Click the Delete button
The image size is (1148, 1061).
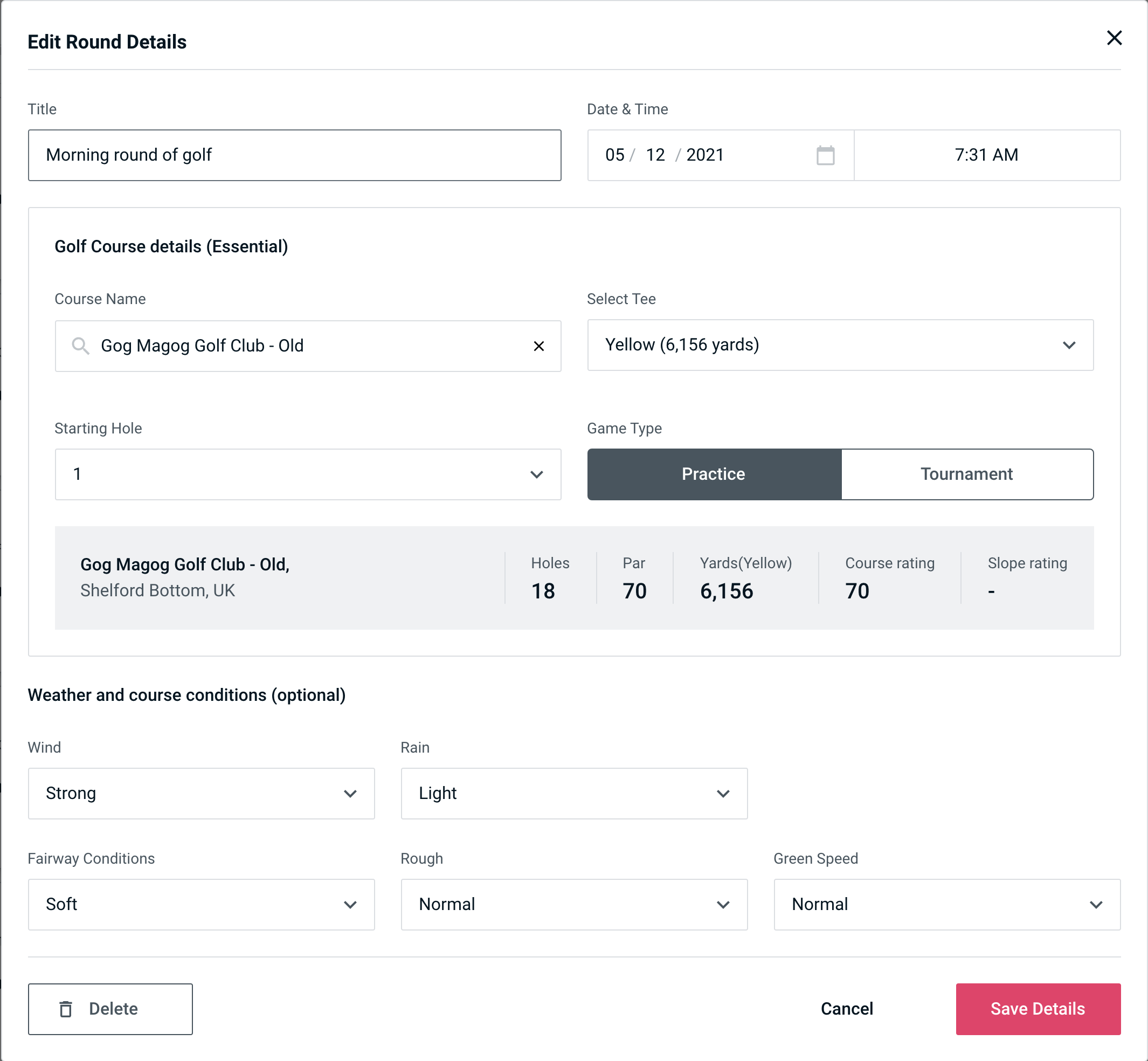click(x=111, y=1009)
